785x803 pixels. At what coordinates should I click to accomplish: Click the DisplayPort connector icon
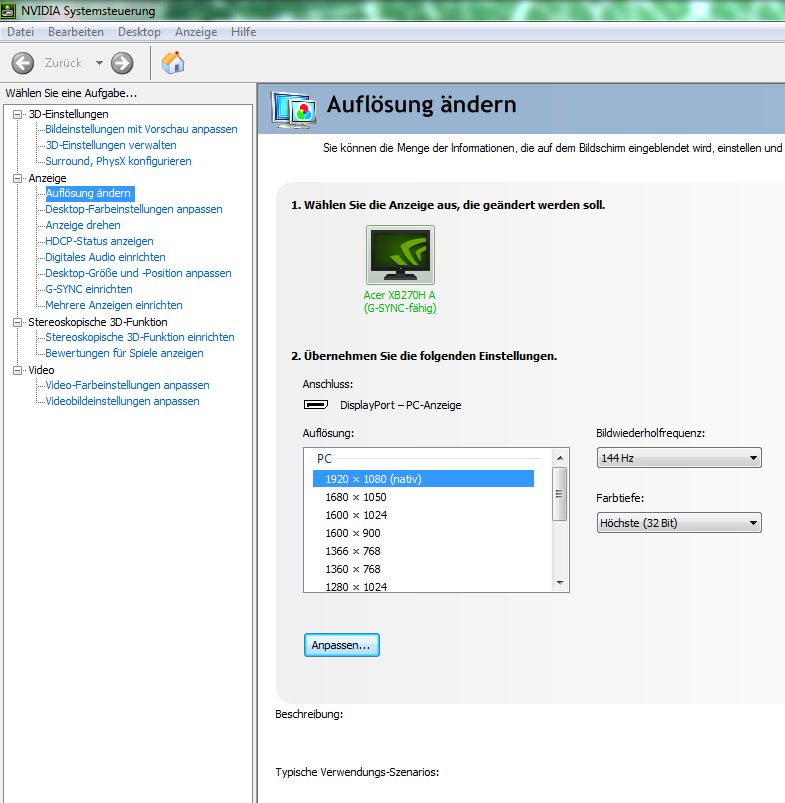click(x=316, y=405)
